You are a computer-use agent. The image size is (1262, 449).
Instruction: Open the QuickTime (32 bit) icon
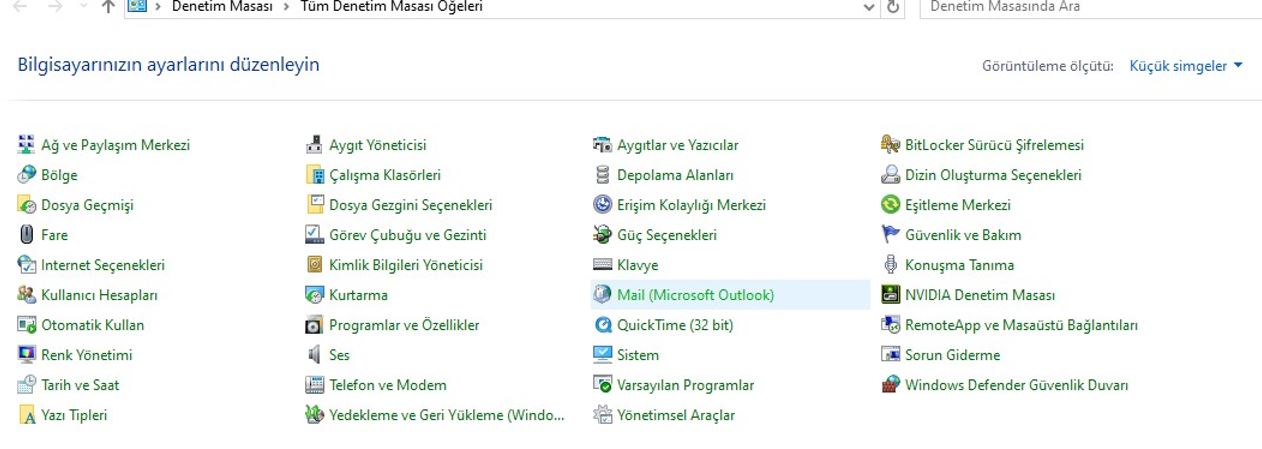coord(602,325)
